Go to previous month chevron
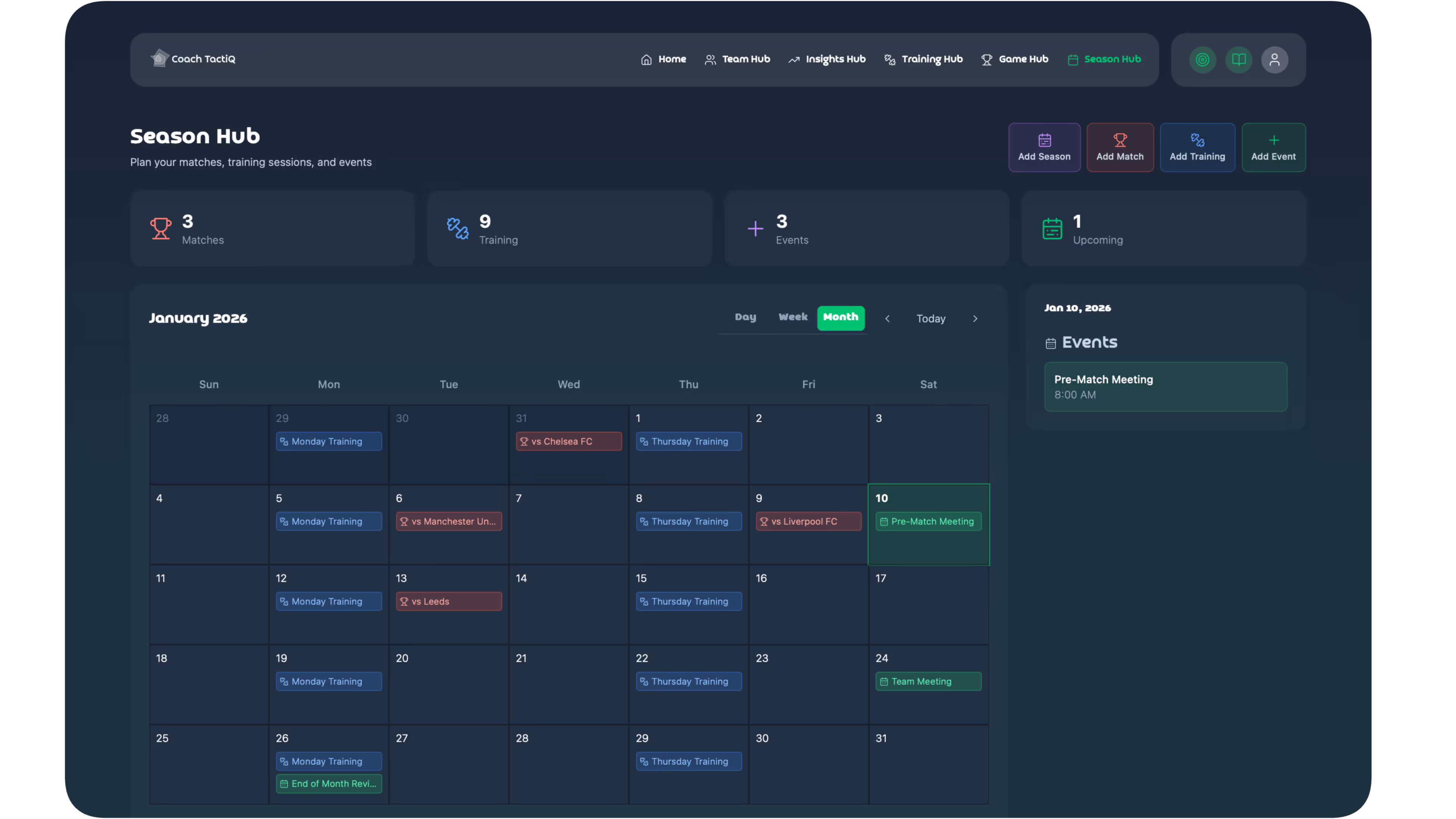The width and height of the screenshot is (1456, 819). click(x=887, y=319)
